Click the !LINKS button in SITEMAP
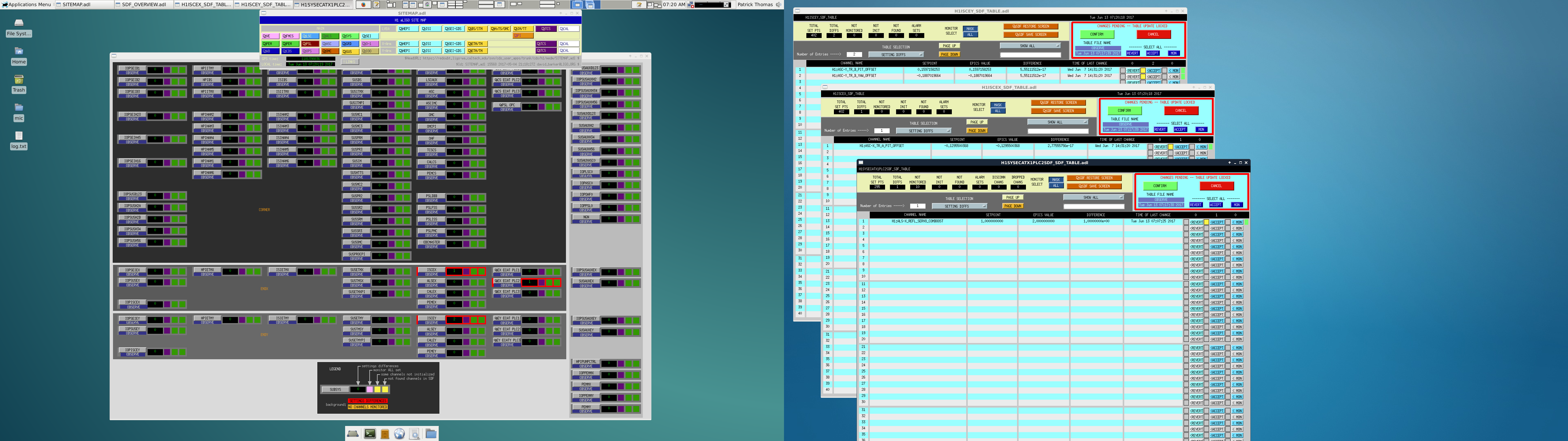Image resolution: width=1568 pixels, height=441 pixels. 350,62
